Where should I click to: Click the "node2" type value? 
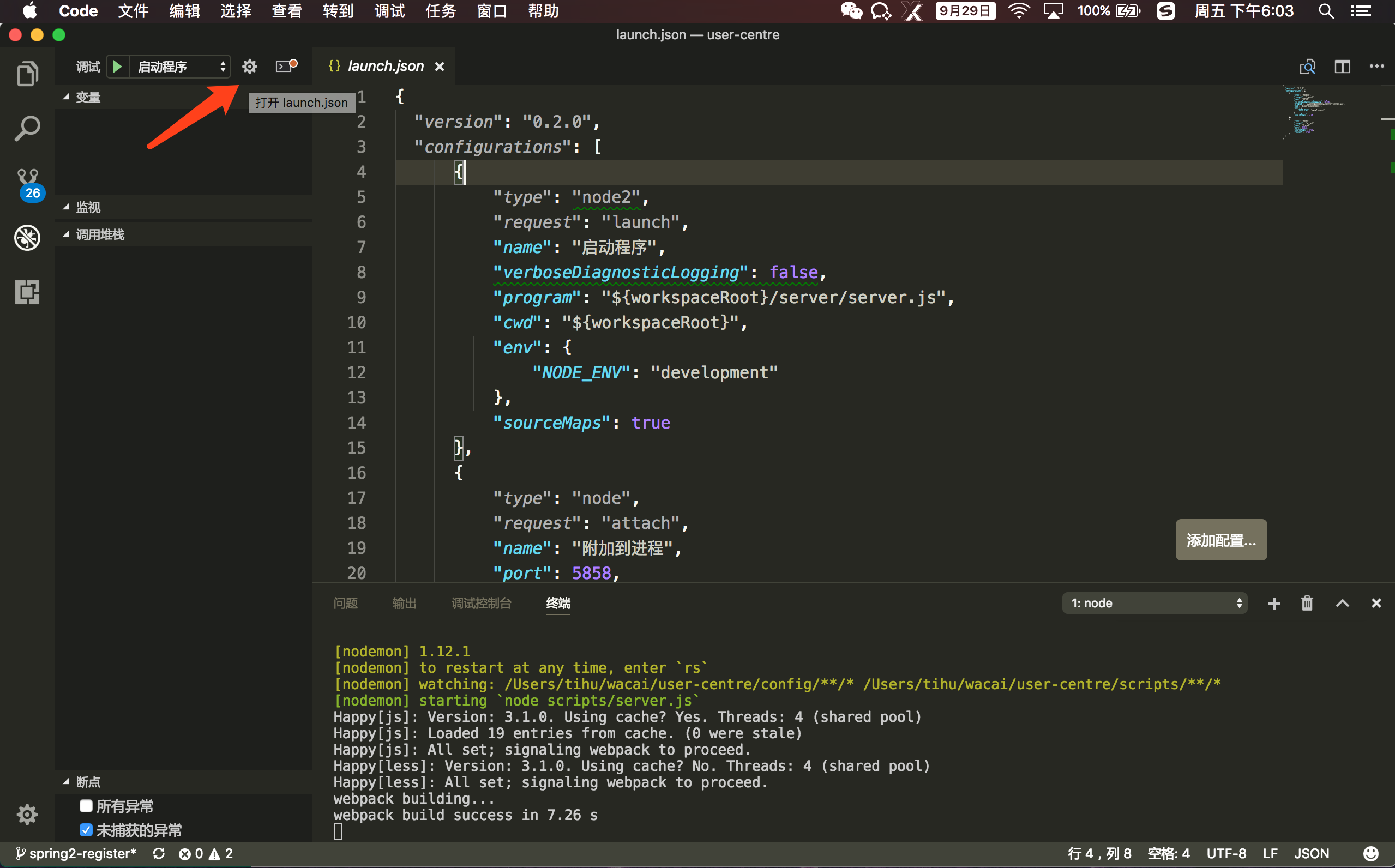(606, 197)
